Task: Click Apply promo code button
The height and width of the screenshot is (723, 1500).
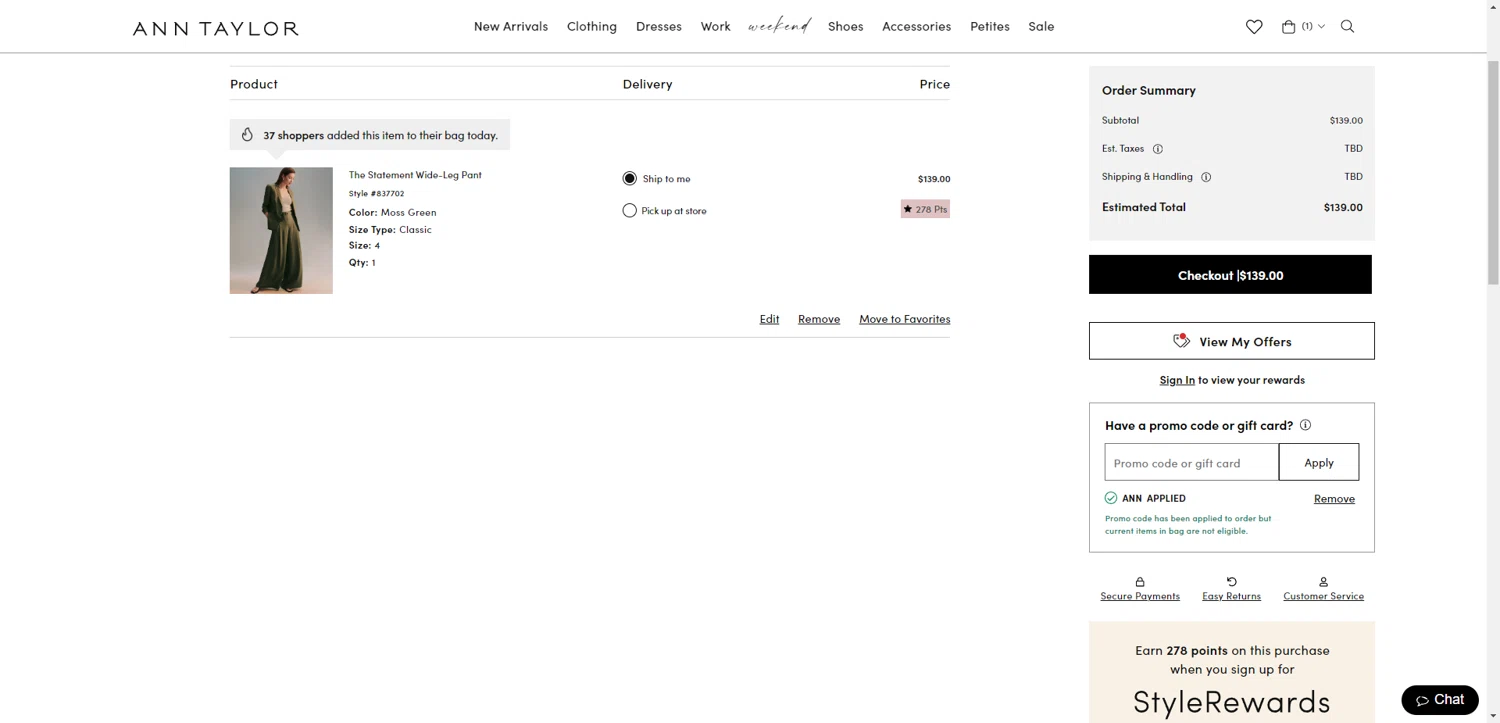Action: tap(1319, 462)
